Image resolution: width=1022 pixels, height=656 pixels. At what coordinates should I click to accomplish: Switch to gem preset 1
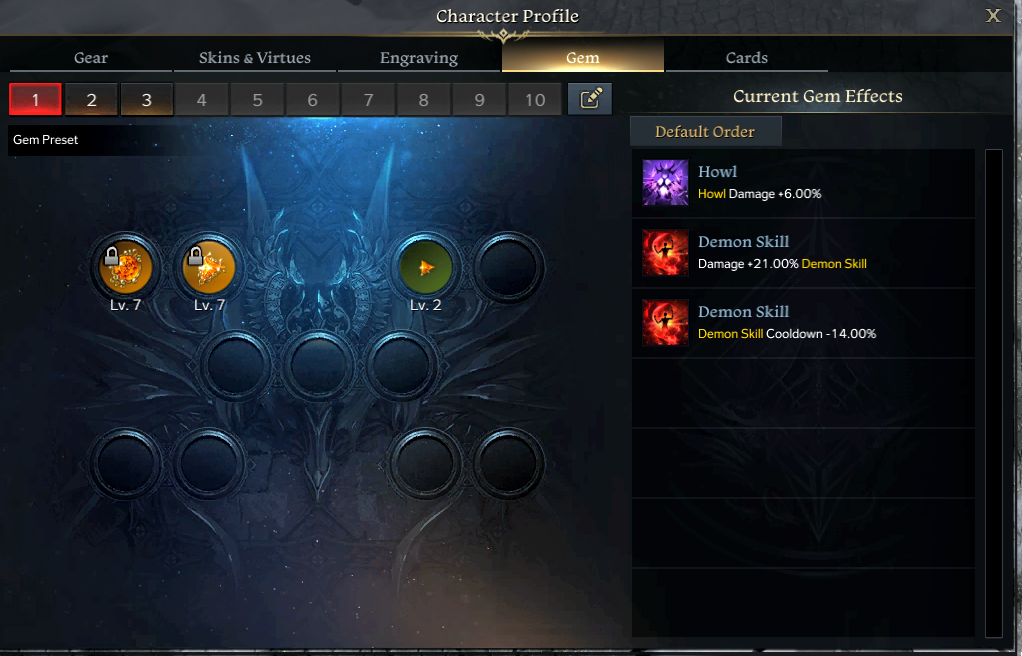[x=35, y=99]
